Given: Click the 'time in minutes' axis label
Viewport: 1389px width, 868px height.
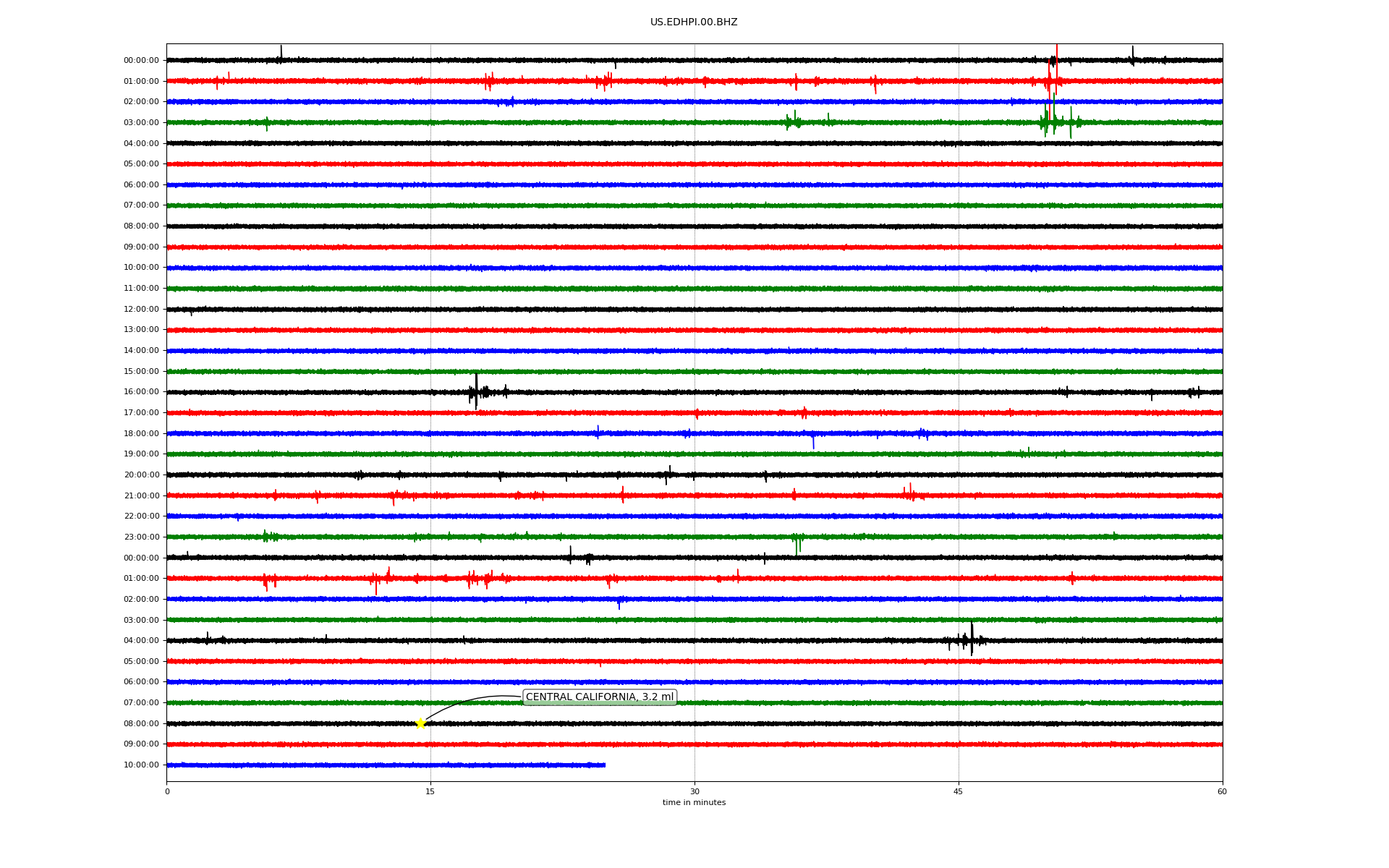Looking at the screenshot, I should 694,803.
